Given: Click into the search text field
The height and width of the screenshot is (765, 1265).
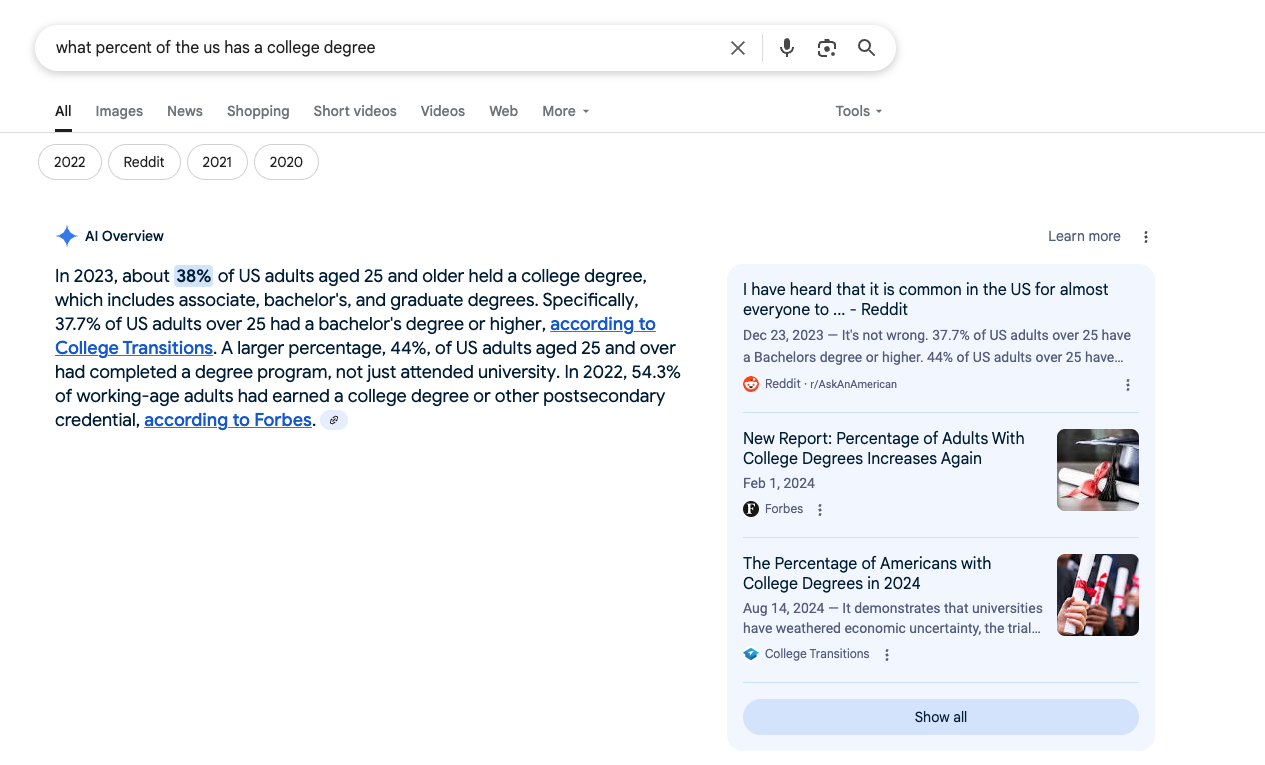Looking at the screenshot, I should [380, 48].
